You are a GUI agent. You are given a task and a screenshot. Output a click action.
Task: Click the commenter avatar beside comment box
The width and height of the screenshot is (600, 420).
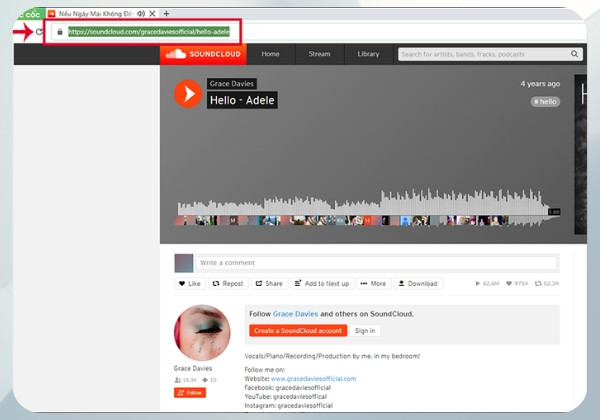[184, 263]
